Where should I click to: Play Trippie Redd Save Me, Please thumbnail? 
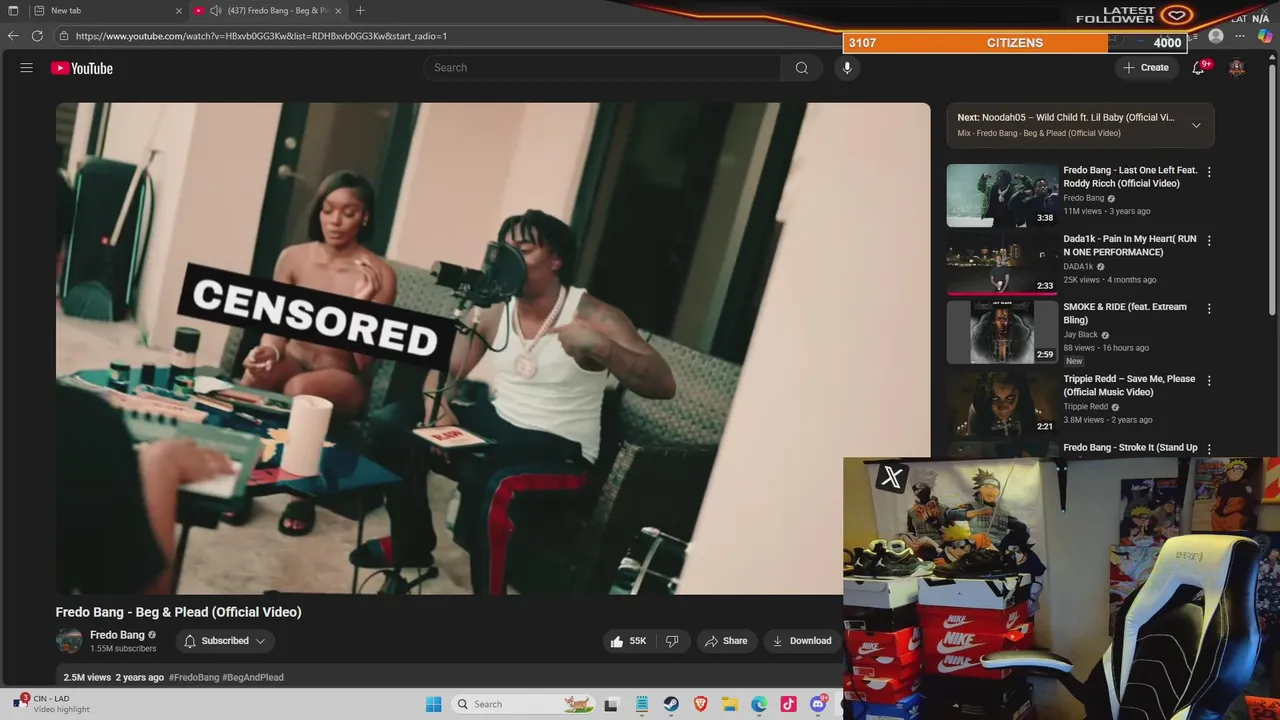(x=1002, y=404)
